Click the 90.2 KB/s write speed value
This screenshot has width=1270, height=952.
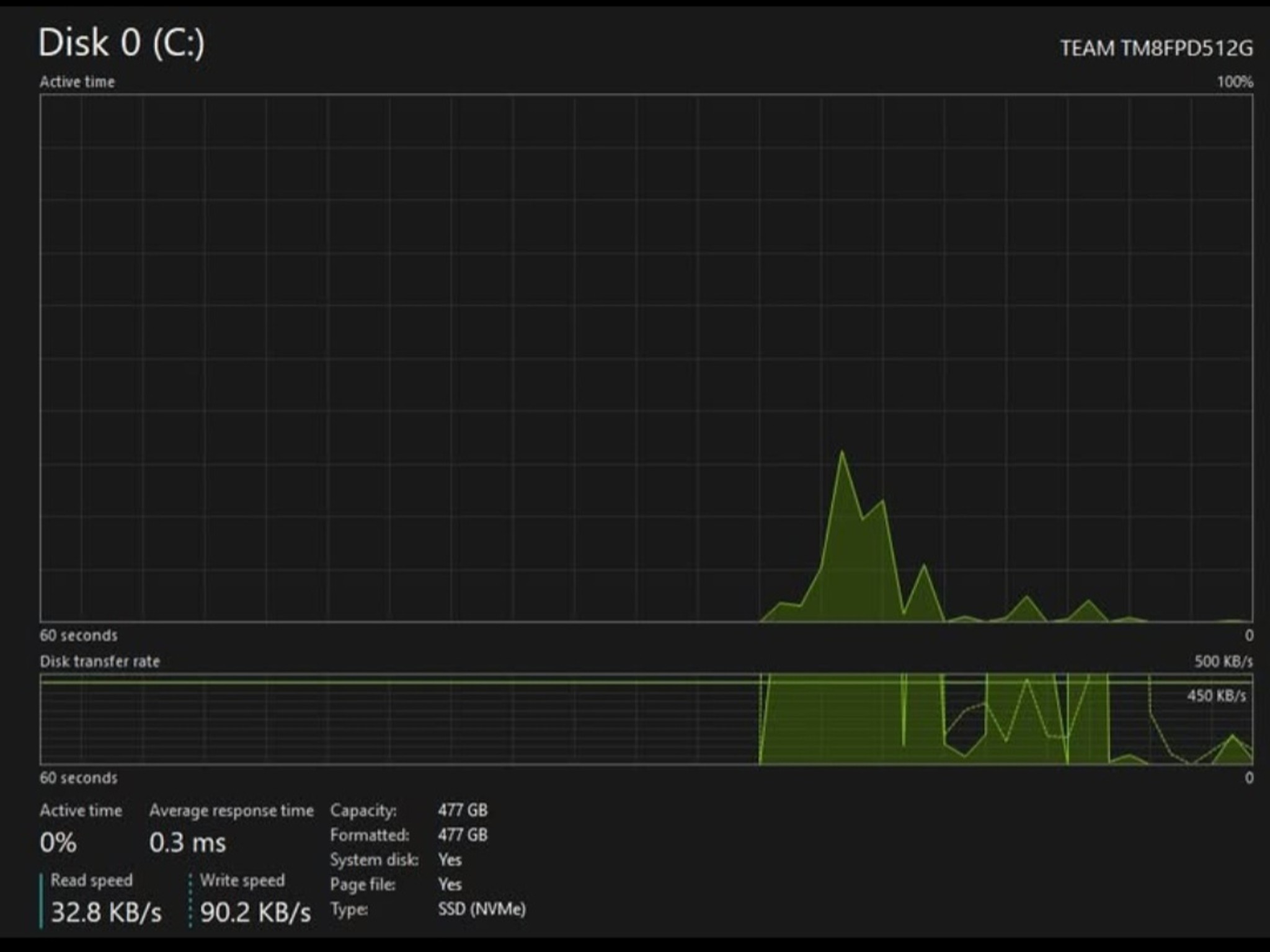[255, 912]
